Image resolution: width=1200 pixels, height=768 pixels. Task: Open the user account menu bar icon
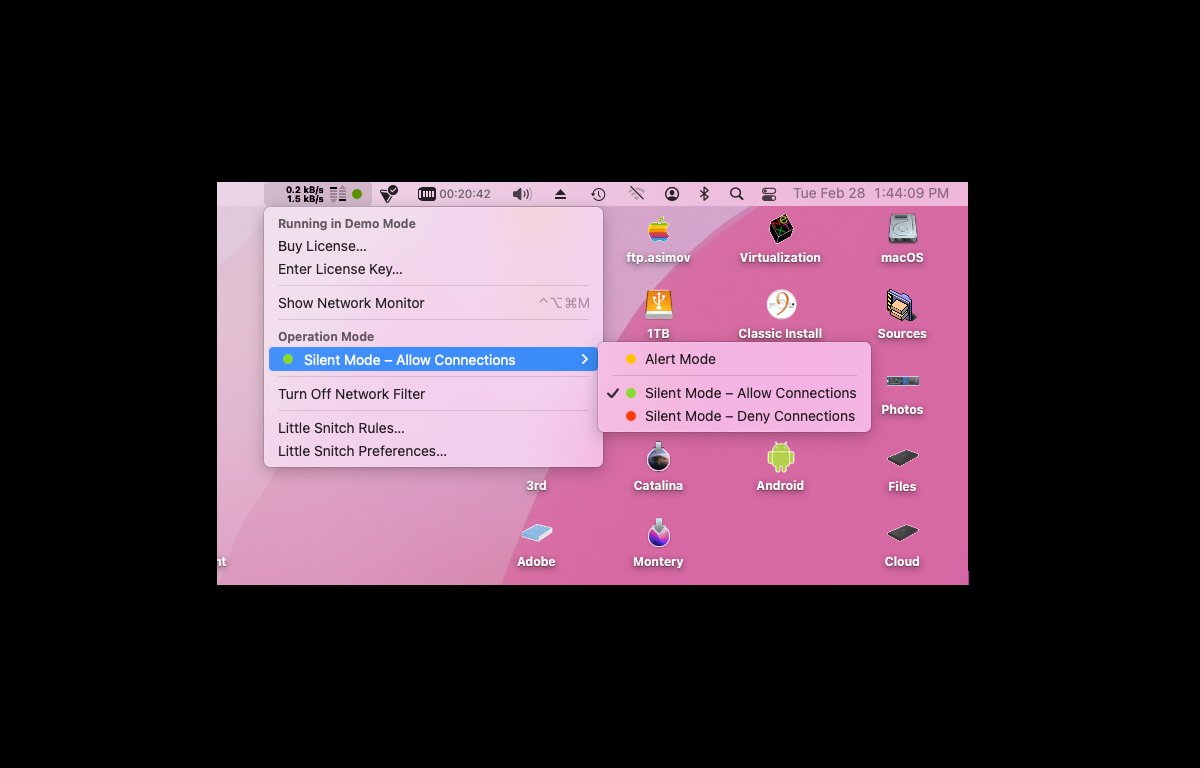672,194
